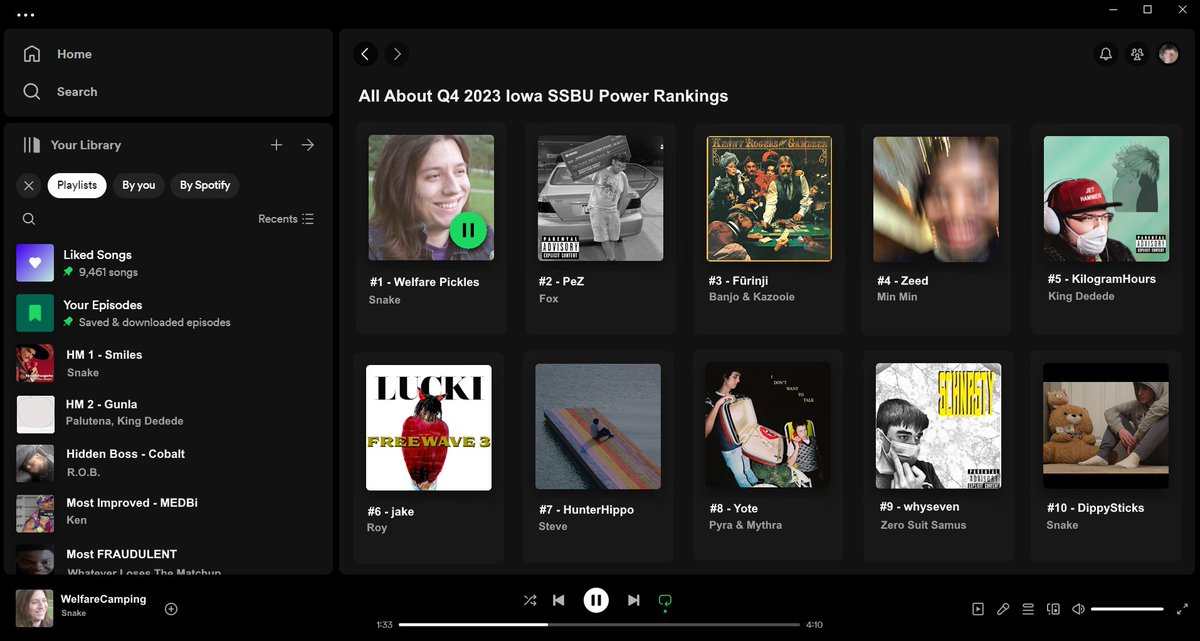Open Your Episodes in library

tap(168, 313)
